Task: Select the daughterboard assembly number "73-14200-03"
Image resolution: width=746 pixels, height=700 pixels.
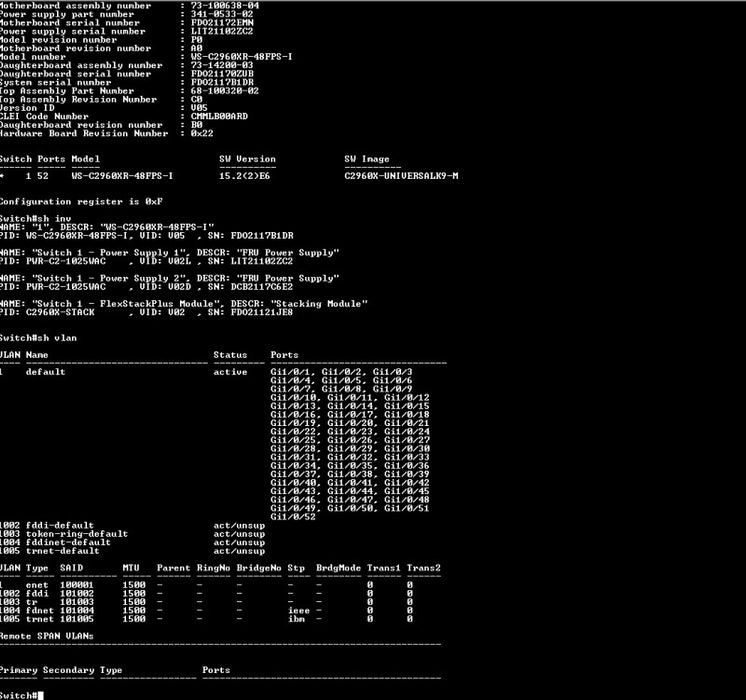Action: click(222, 65)
